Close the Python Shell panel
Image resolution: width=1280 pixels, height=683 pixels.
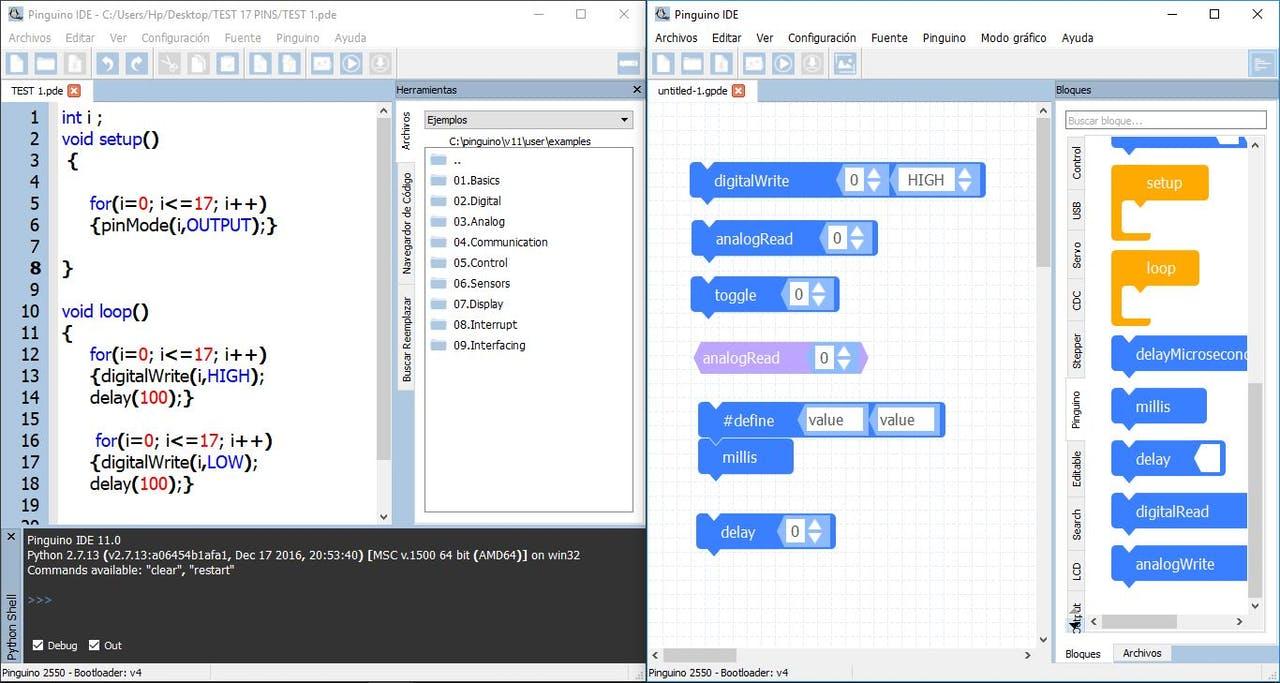tap(11, 537)
